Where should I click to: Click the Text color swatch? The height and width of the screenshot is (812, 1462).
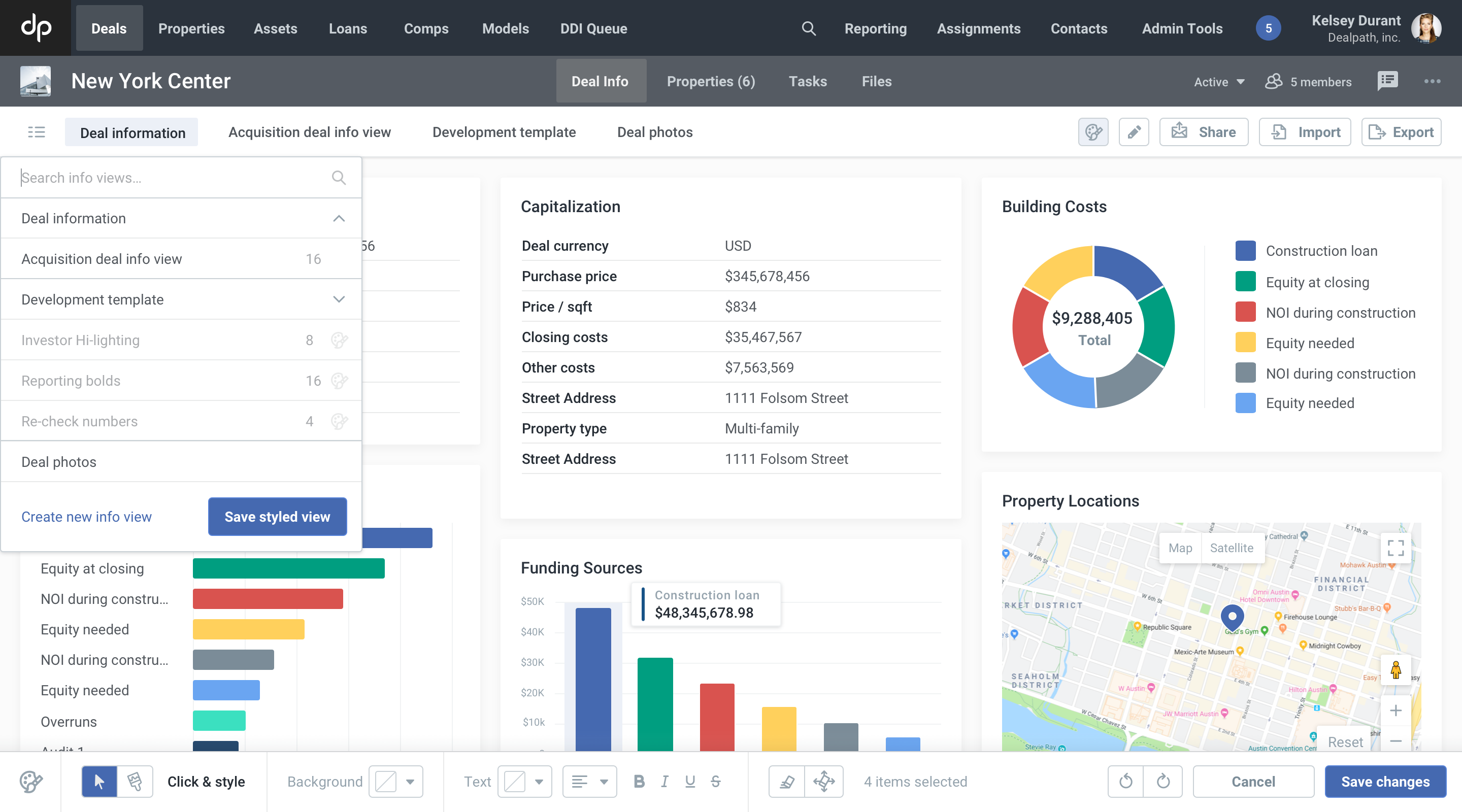515,781
